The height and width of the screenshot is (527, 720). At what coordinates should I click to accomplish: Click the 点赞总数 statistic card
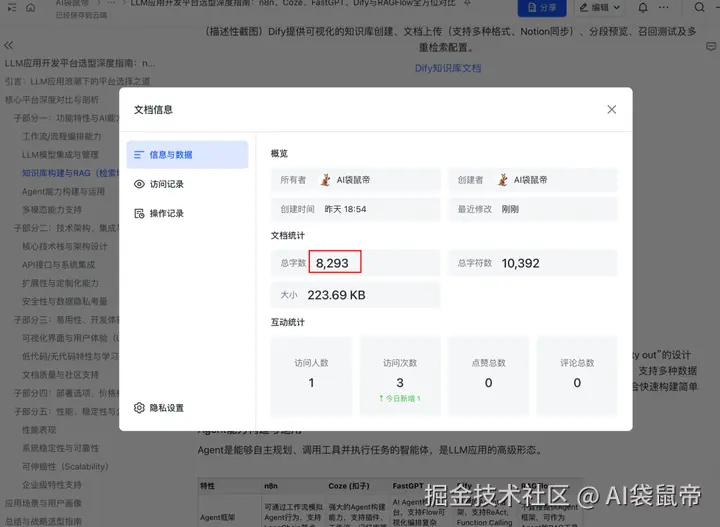click(x=489, y=376)
